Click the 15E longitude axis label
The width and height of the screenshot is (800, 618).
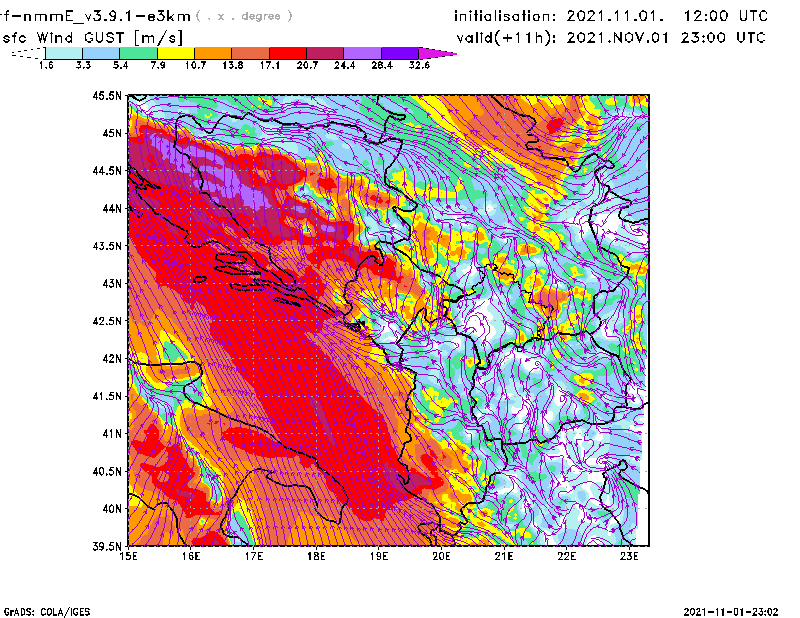click(128, 555)
